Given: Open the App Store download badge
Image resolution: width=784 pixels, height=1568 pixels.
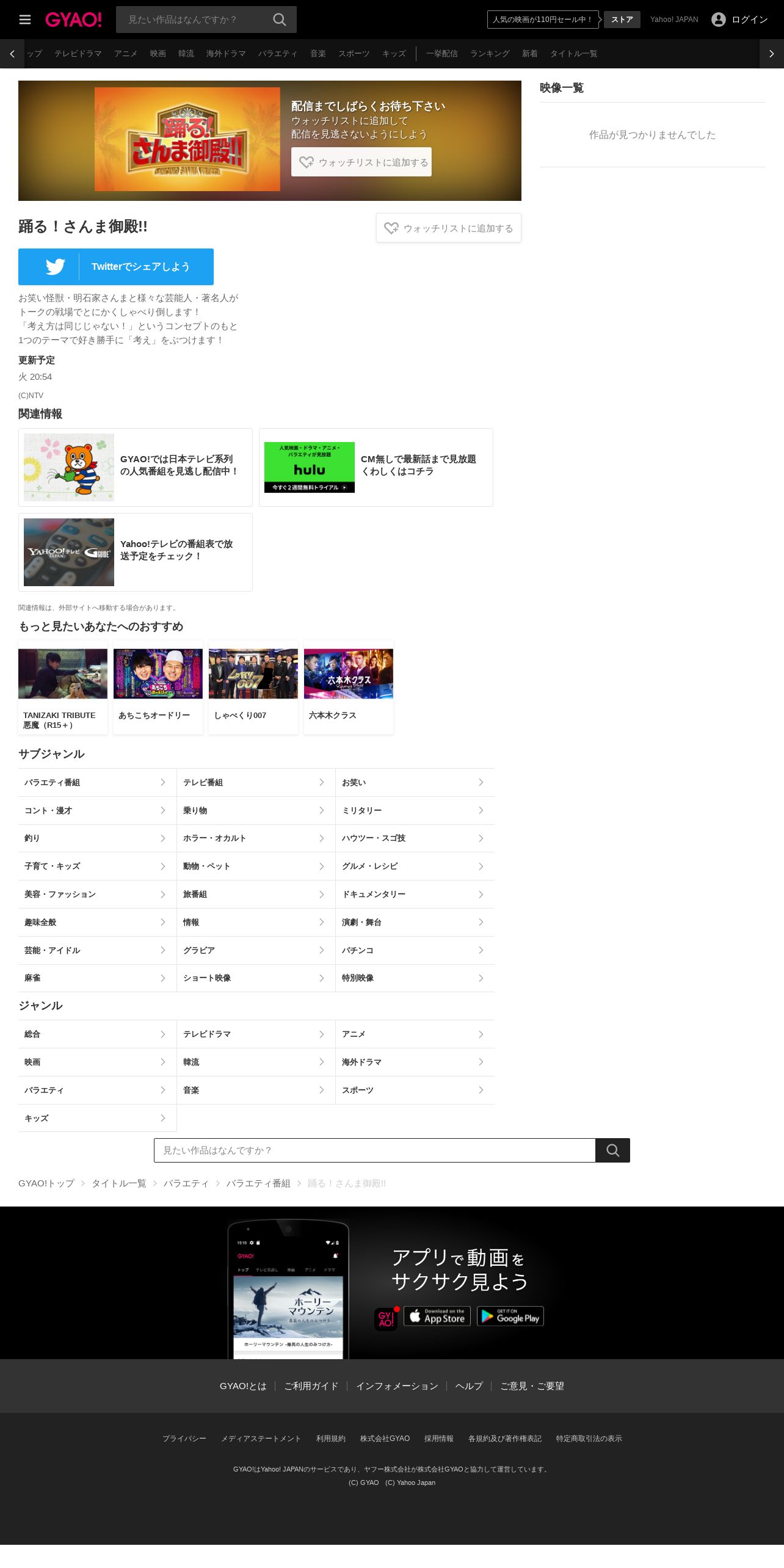Looking at the screenshot, I should pyautogui.click(x=437, y=1316).
